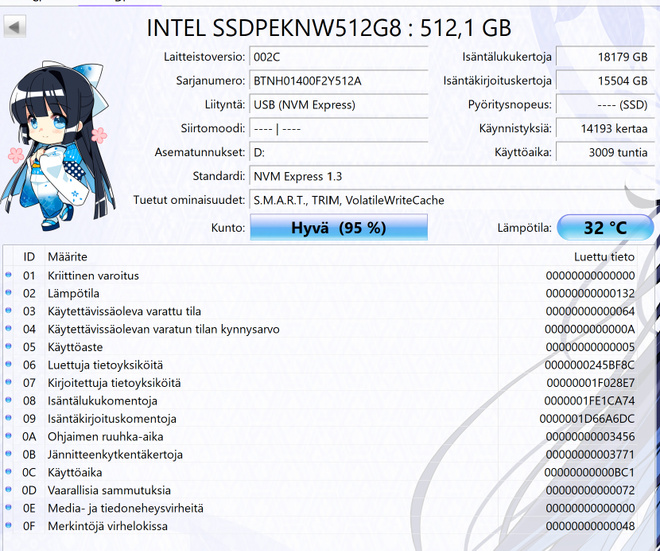Click status dot for Jännitteenkytkentäkertoja row
Screen dimensions: 660x551
pyautogui.click(x=8, y=454)
